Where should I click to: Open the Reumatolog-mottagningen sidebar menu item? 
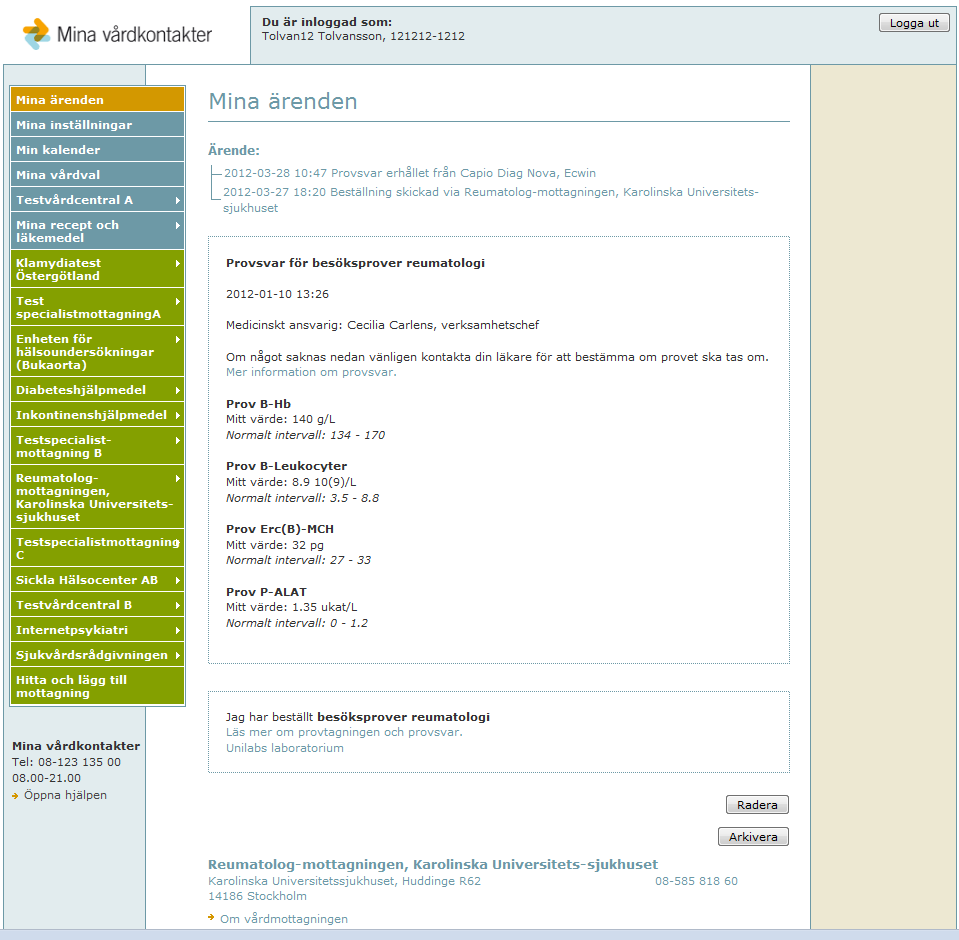[97, 497]
